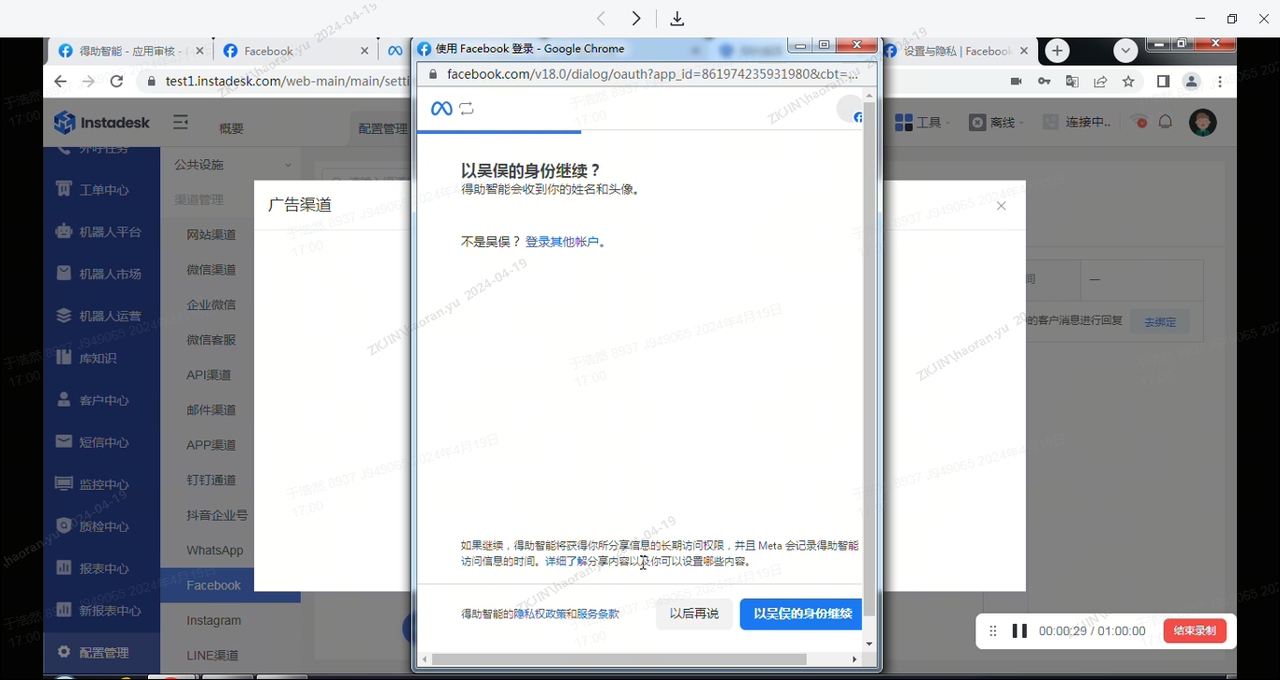
Task: Open a new browser tab with the plus button
Action: pos(1057,51)
